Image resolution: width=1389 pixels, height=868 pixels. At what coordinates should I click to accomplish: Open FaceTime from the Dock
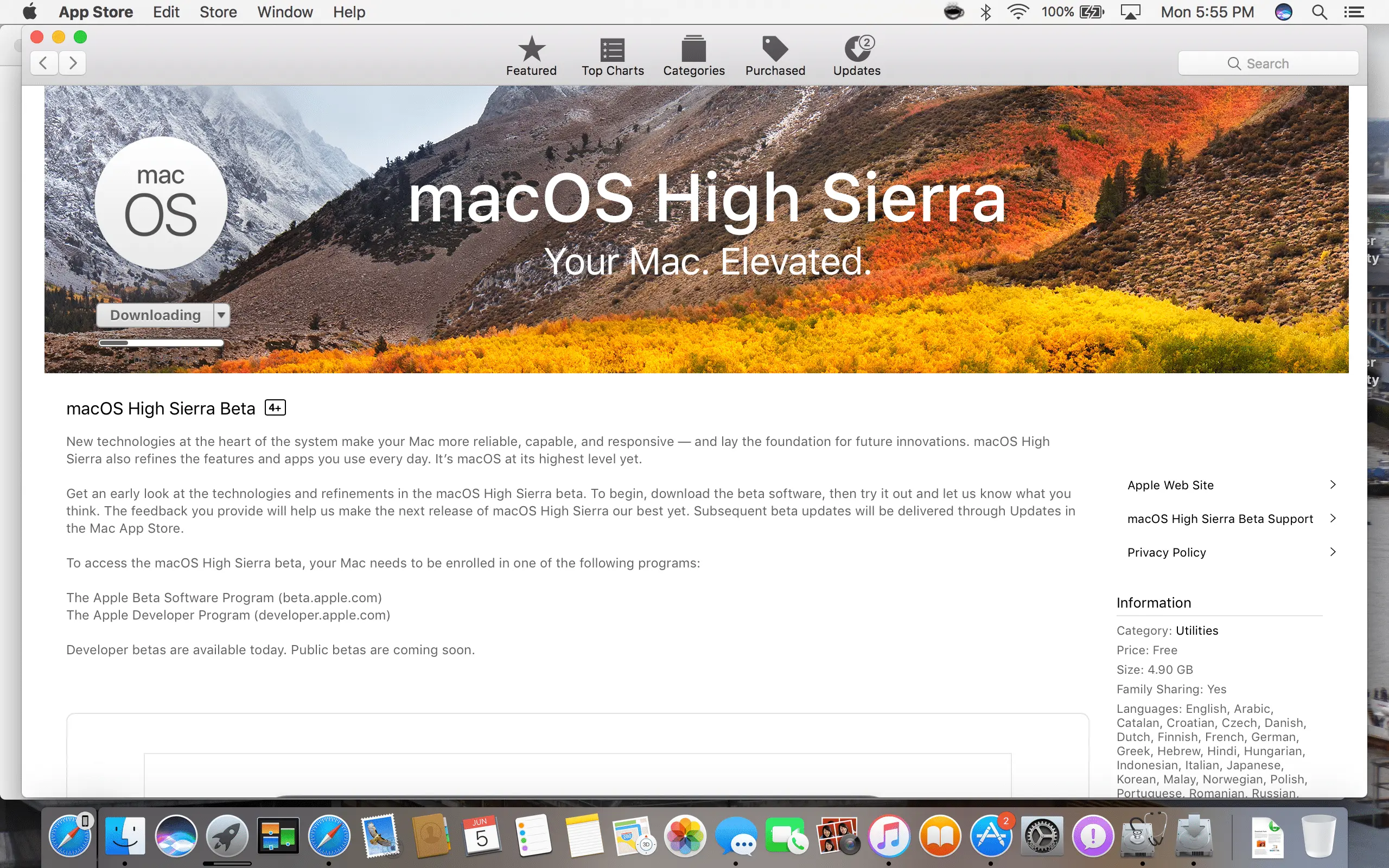point(787,836)
